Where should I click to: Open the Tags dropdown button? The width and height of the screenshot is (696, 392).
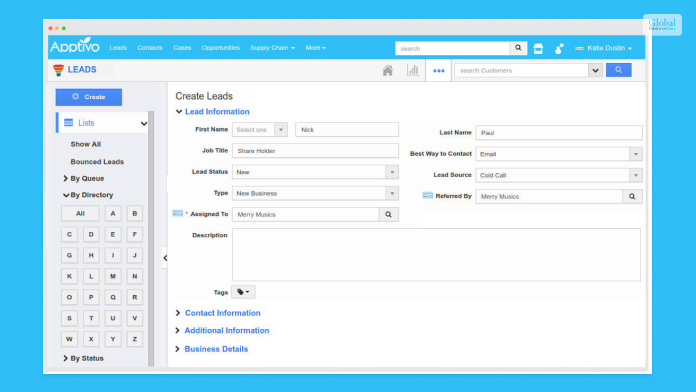(243, 292)
